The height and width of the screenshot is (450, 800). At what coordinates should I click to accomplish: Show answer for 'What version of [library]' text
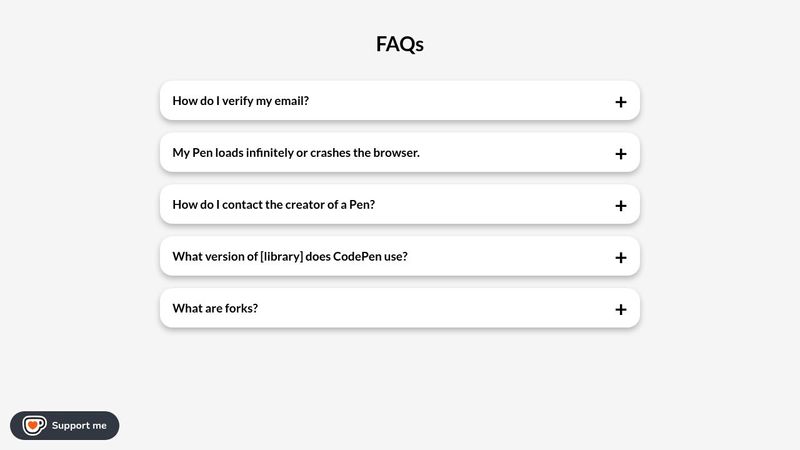tap(290, 257)
